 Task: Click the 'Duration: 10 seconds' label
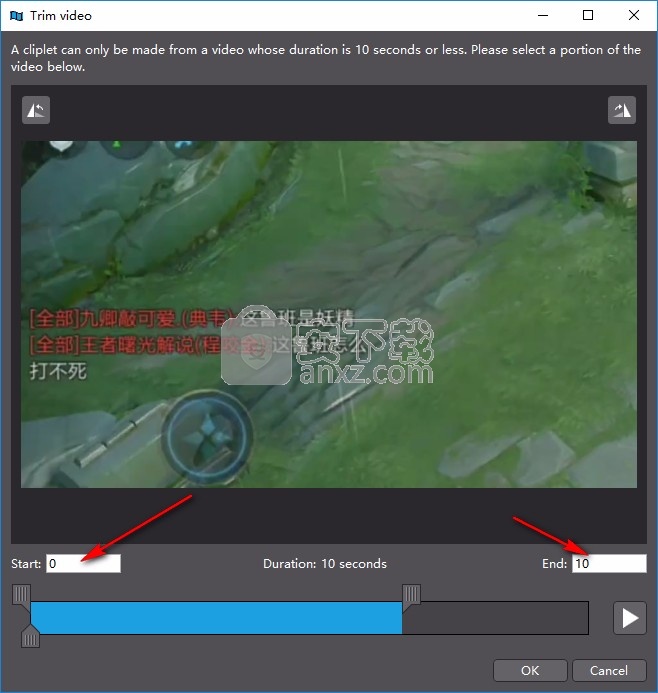click(325, 564)
